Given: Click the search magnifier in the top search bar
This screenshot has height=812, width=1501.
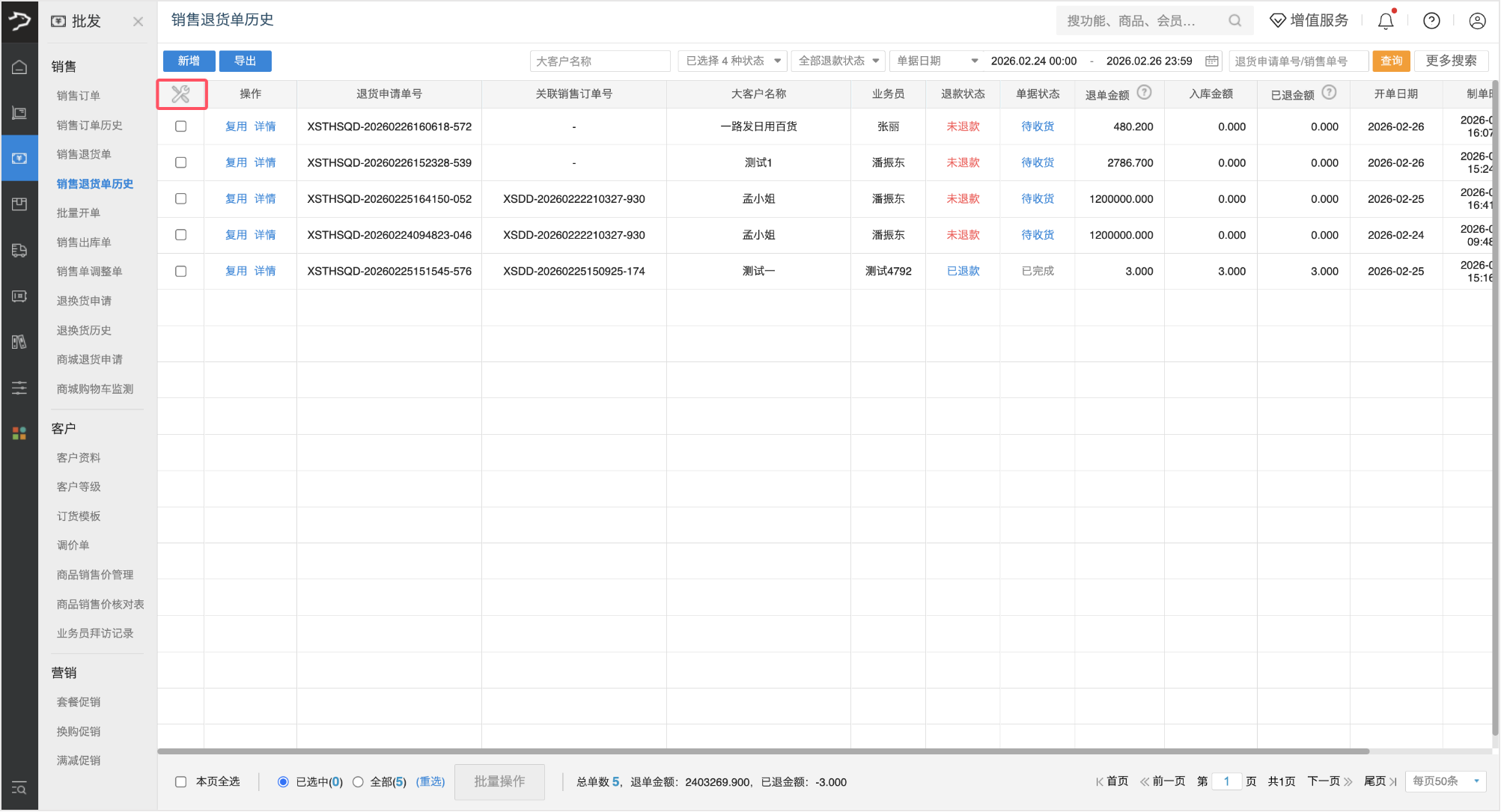Looking at the screenshot, I should point(1234,20).
